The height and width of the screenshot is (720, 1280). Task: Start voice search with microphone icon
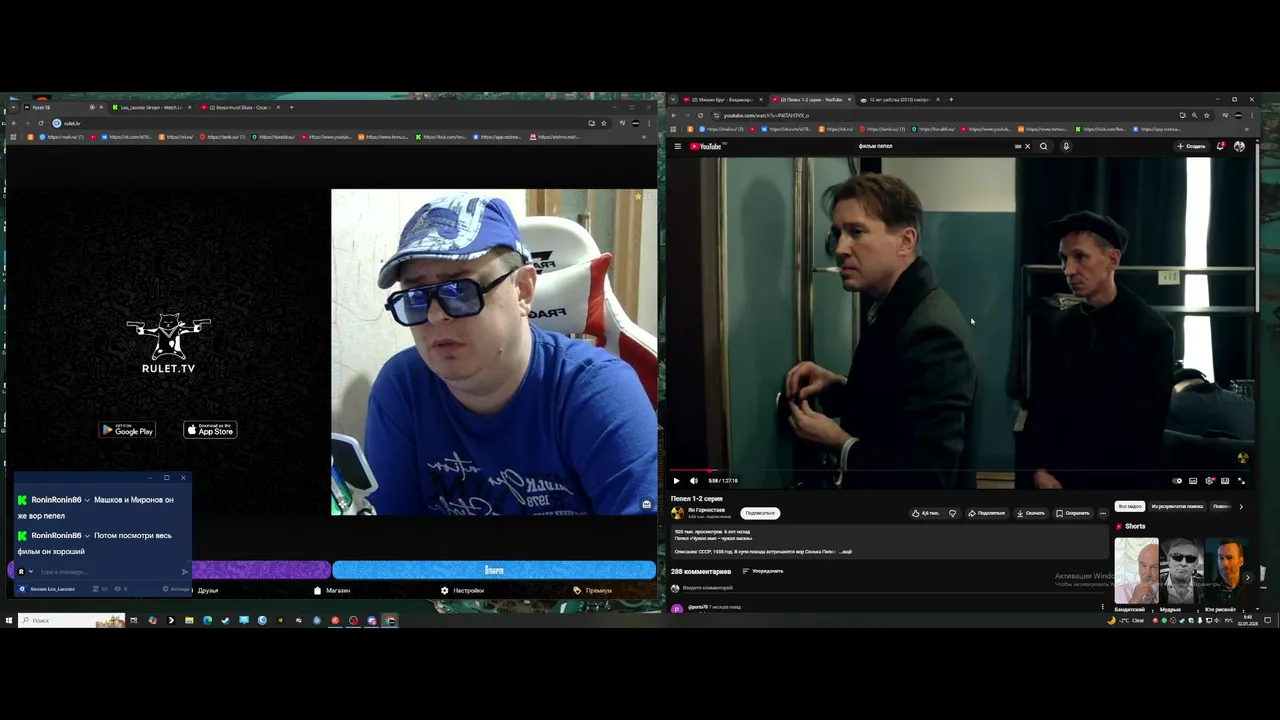1066,146
